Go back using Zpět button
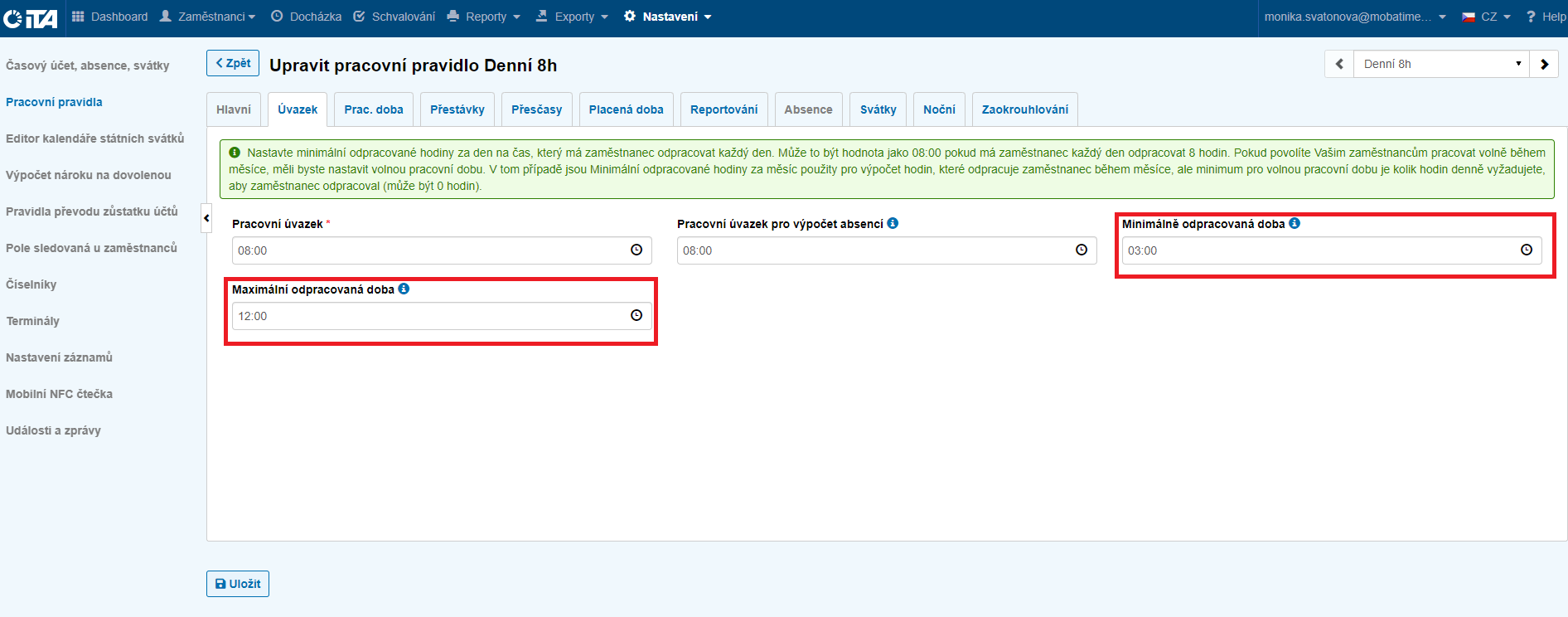Screen dimensions: 1568x617 point(233,63)
